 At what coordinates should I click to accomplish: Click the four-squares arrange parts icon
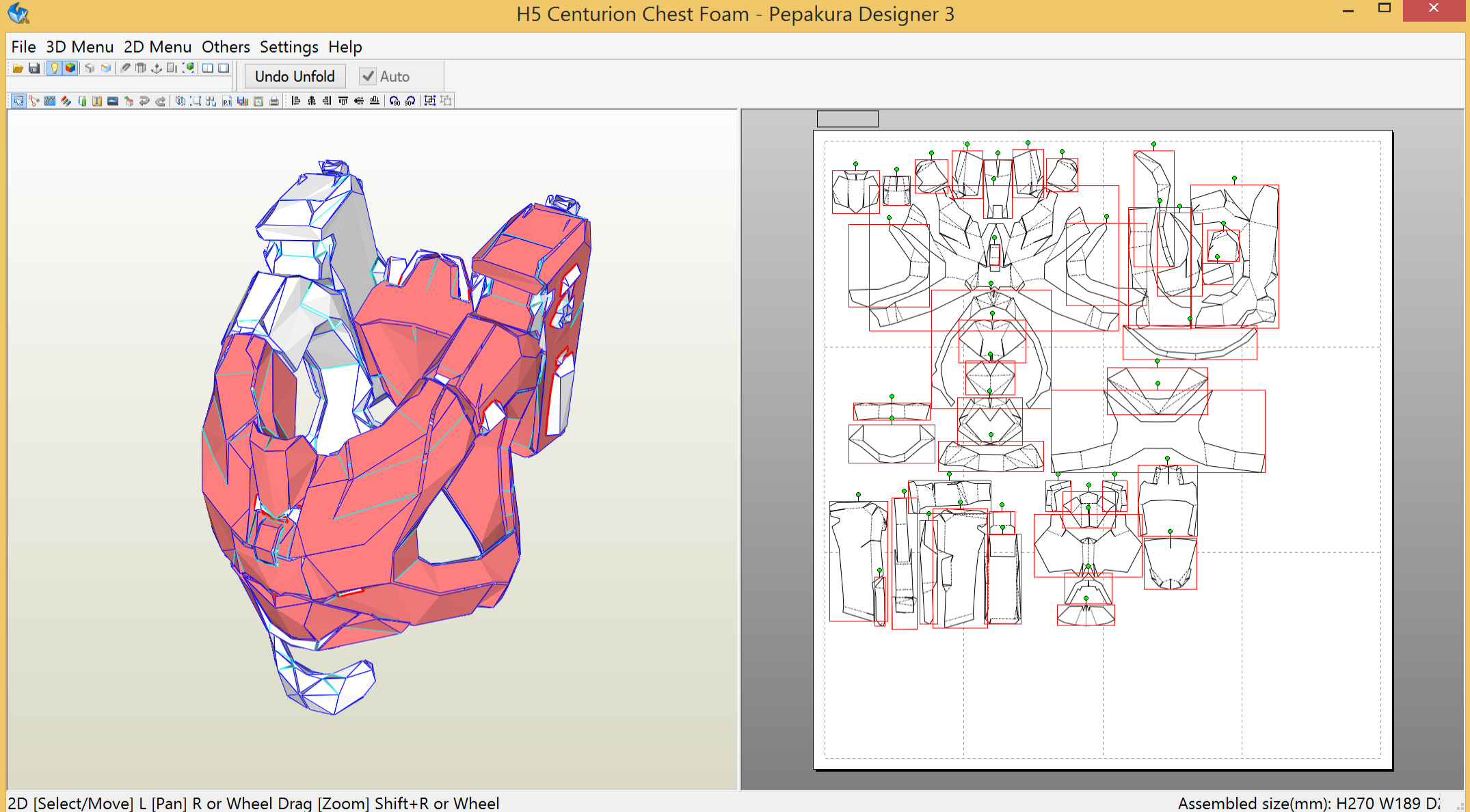(x=211, y=101)
